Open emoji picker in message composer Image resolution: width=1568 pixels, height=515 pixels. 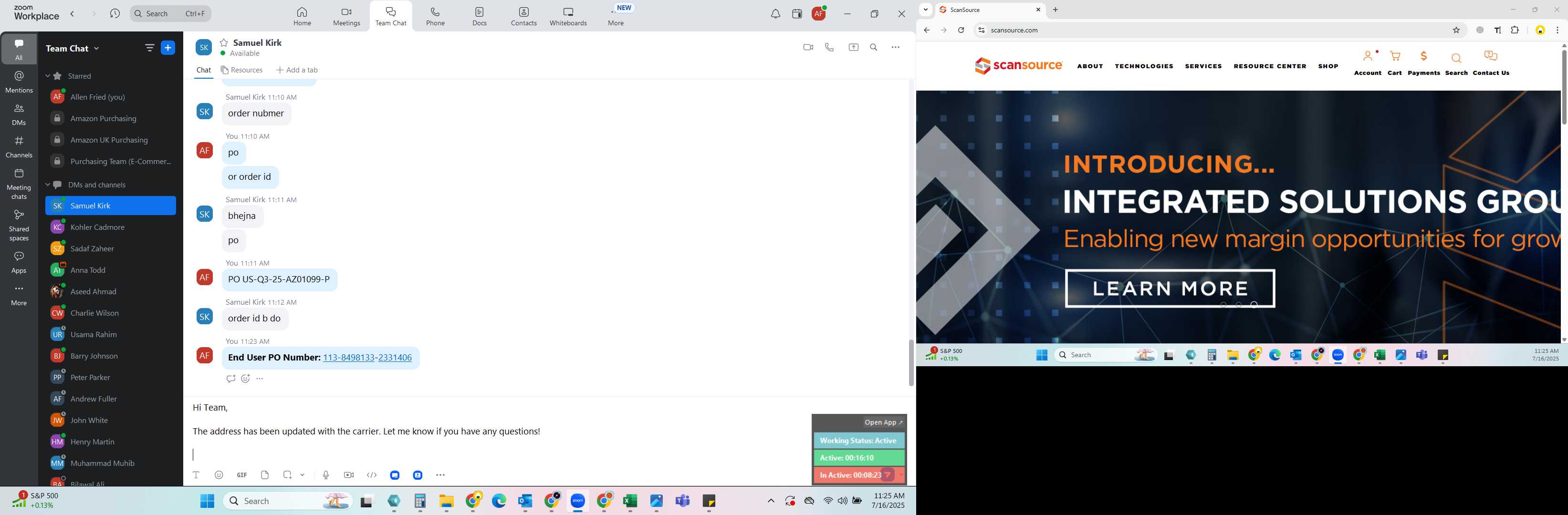click(219, 475)
